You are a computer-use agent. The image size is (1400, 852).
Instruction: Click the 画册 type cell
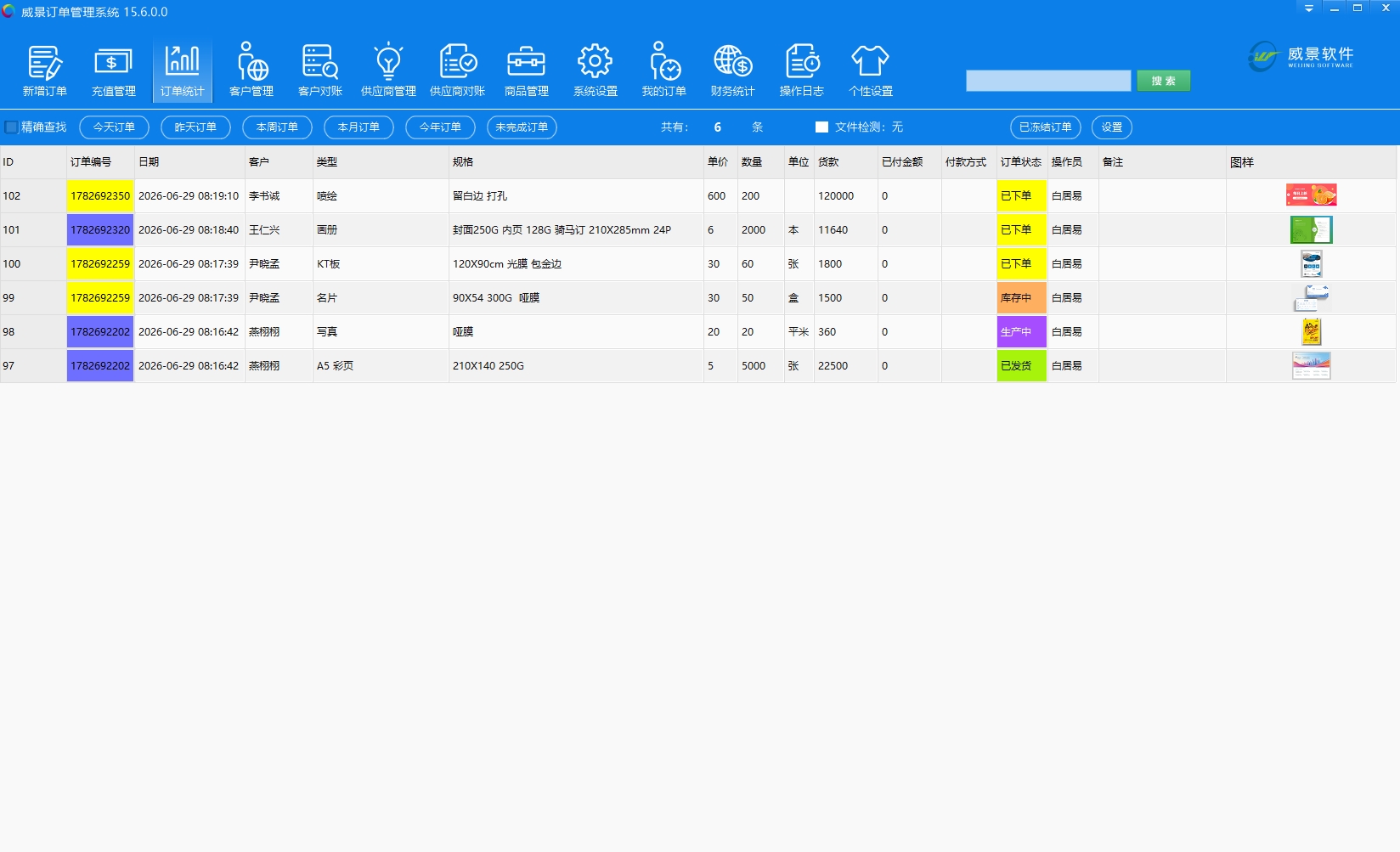click(x=381, y=230)
